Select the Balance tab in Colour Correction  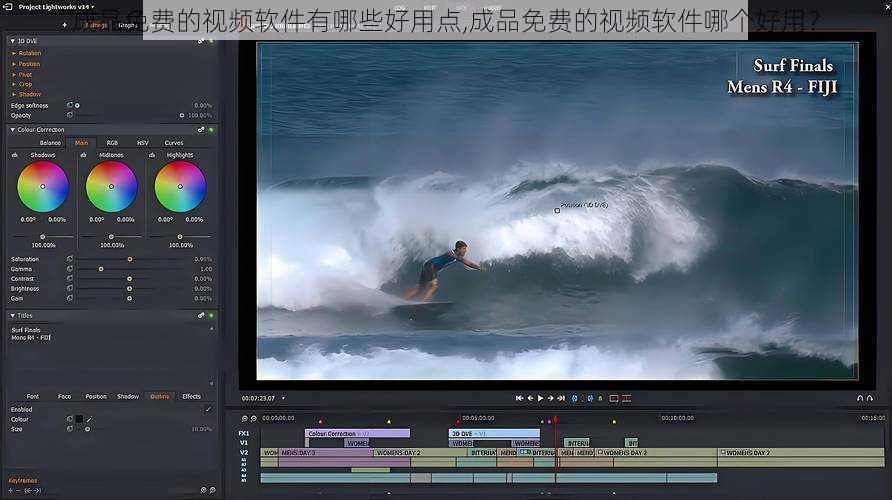click(50, 143)
